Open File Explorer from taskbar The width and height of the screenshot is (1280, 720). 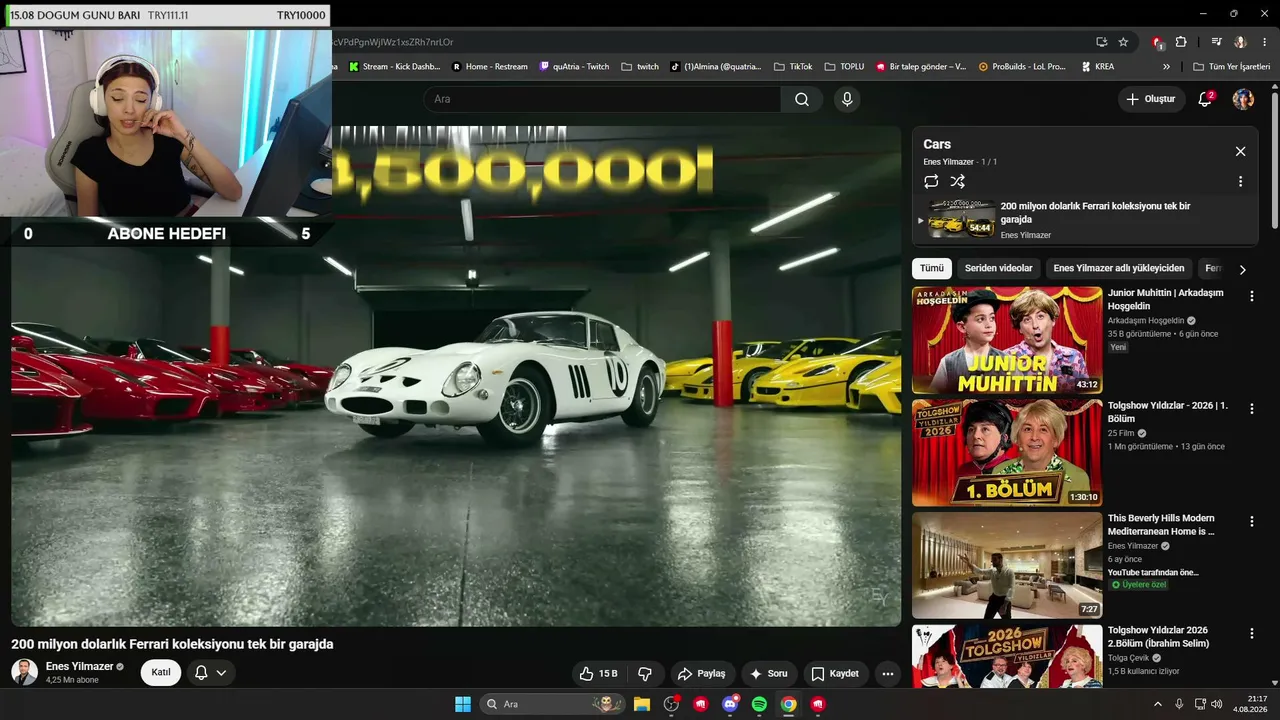pos(642,704)
